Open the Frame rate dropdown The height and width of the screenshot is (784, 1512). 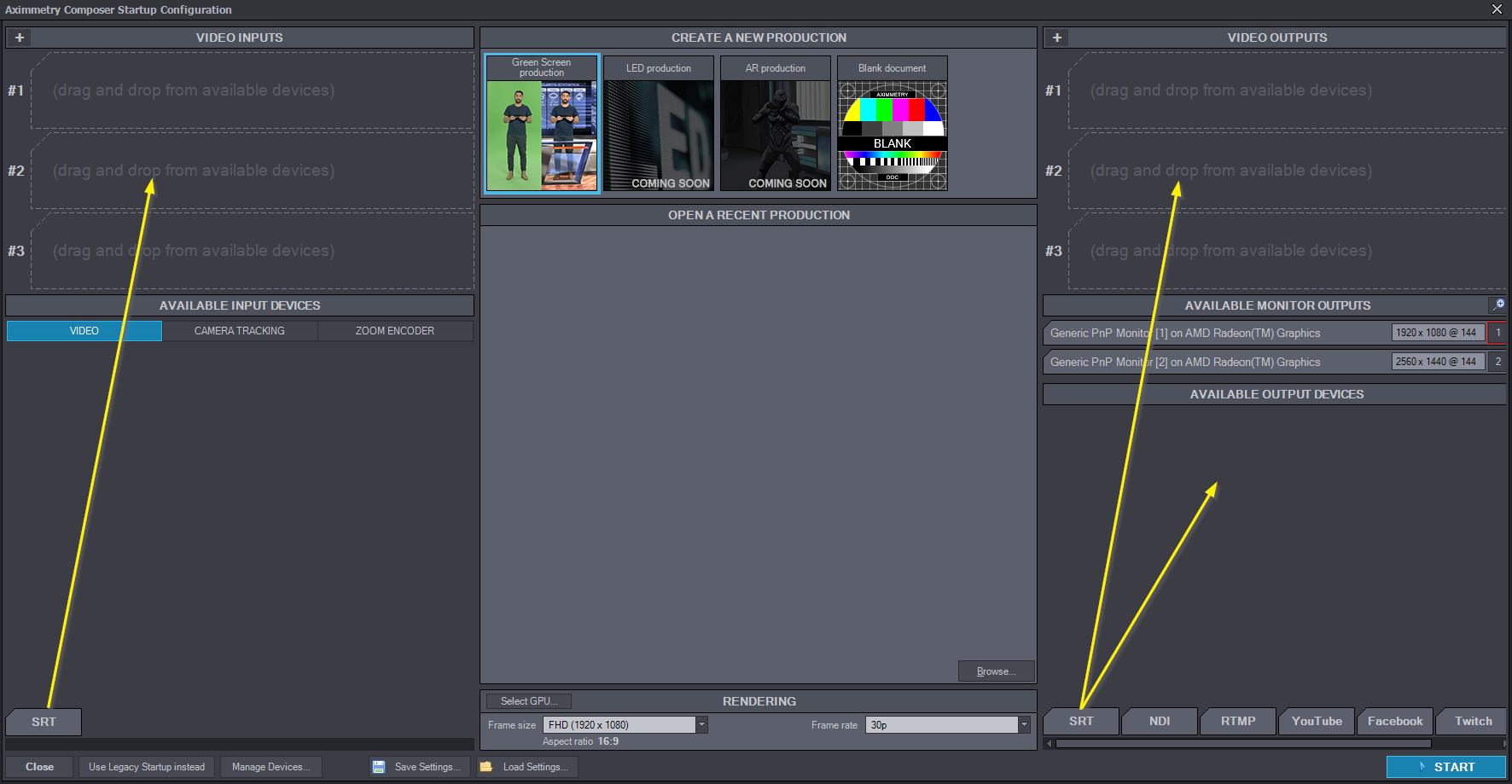(x=1024, y=725)
